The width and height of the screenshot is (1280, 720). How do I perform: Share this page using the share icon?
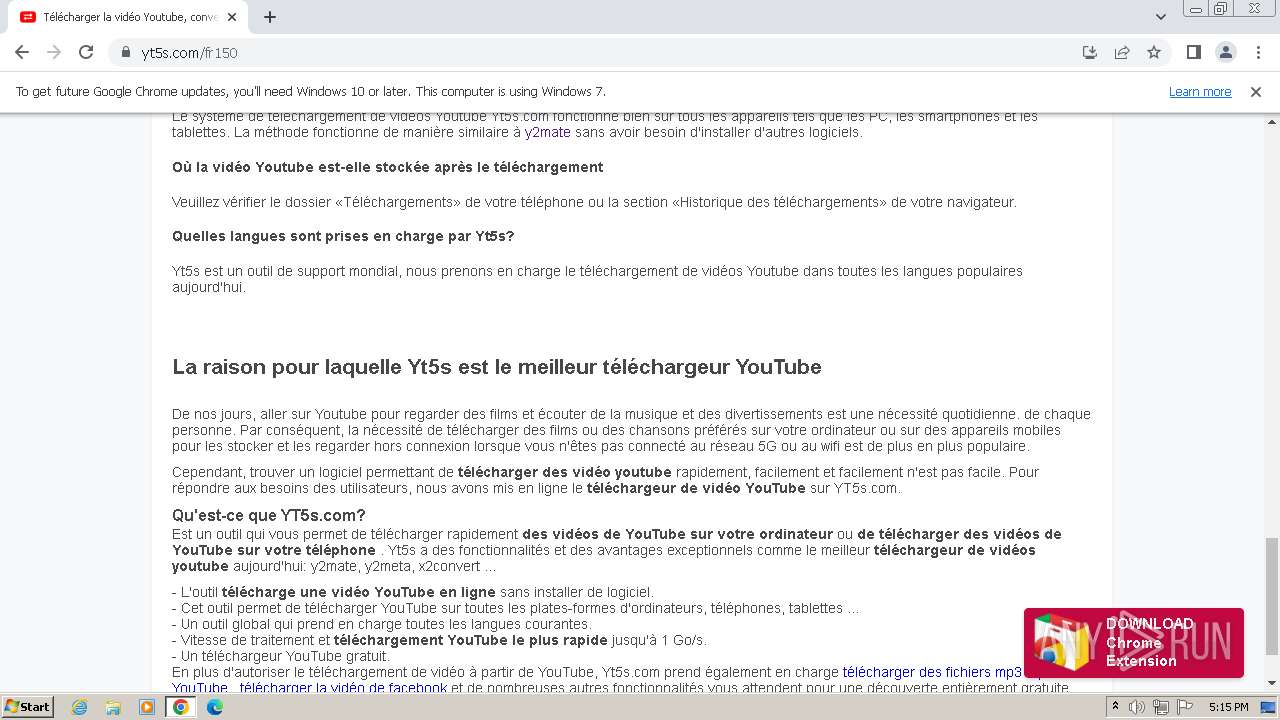[x=1122, y=52]
